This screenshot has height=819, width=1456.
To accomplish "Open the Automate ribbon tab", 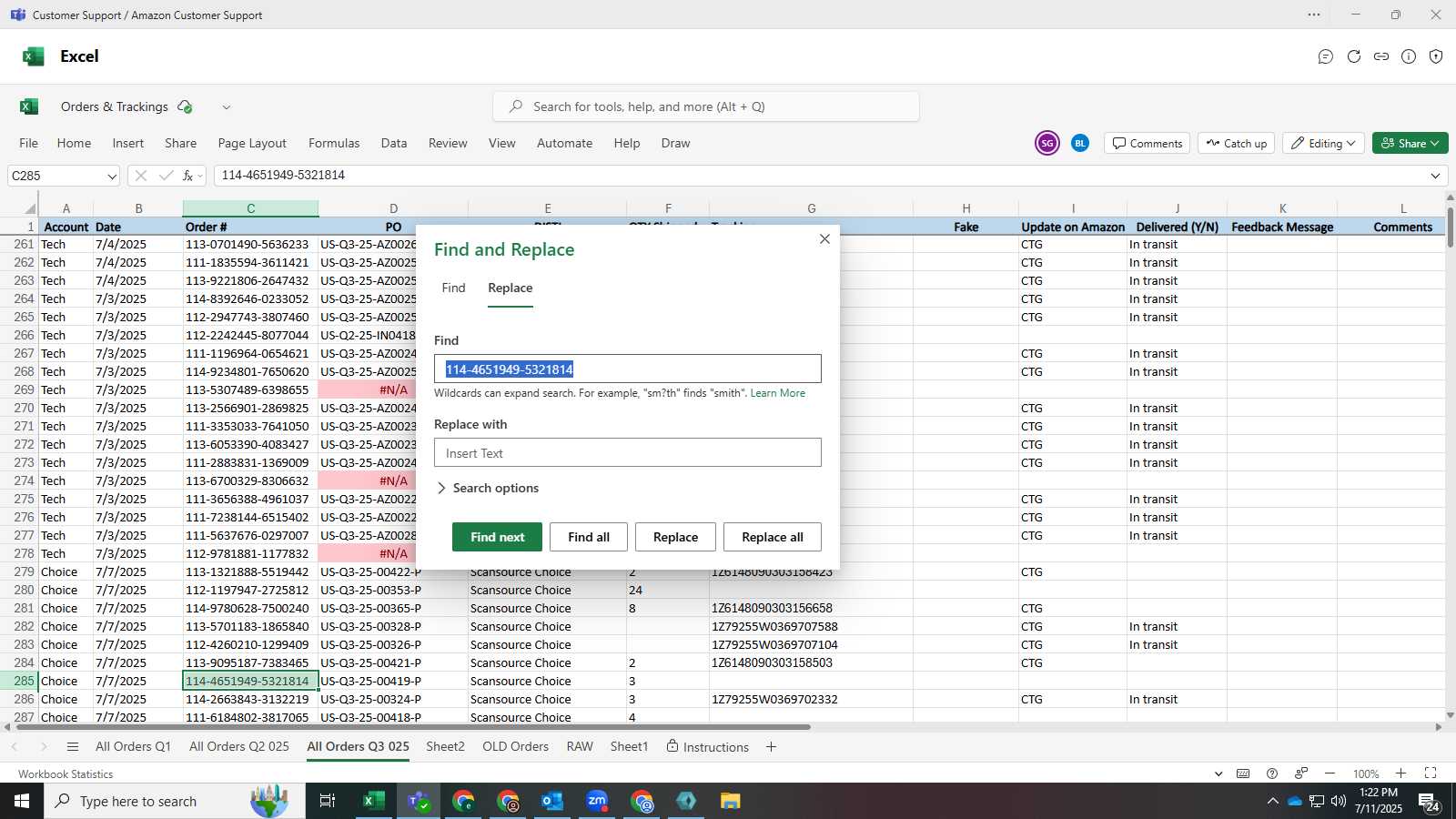I will 564,143.
